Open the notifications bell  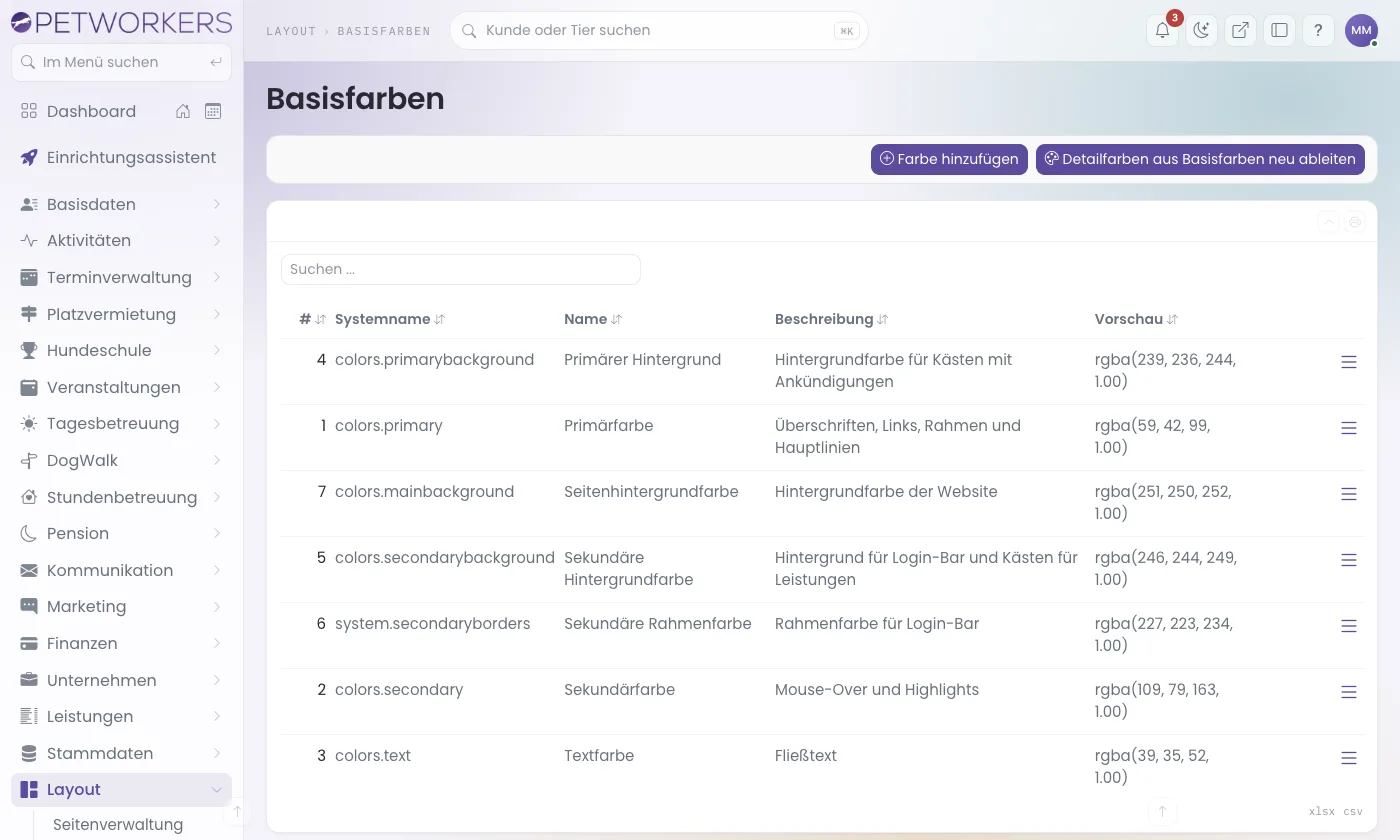click(1162, 30)
